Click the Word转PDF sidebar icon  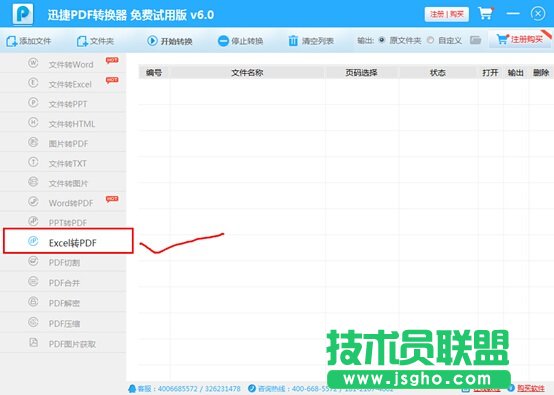tap(33, 201)
